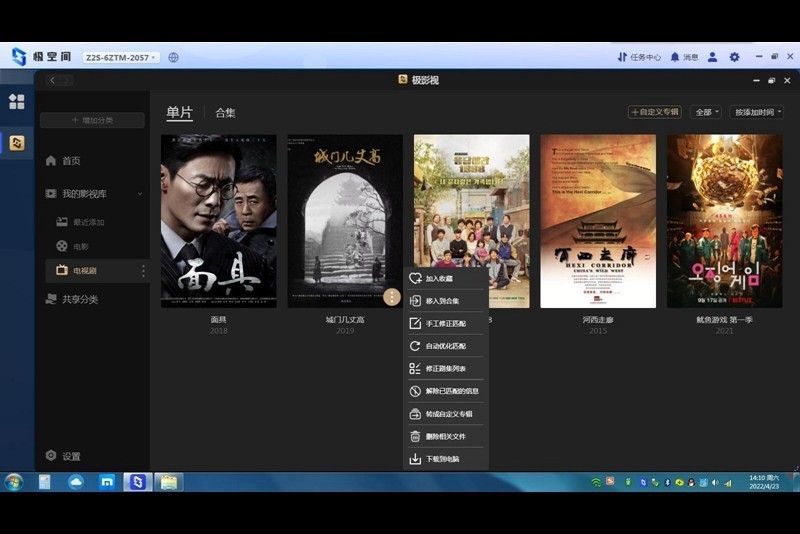Click the taskbar clock 14:10
The image size is (800, 534).
point(764,482)
